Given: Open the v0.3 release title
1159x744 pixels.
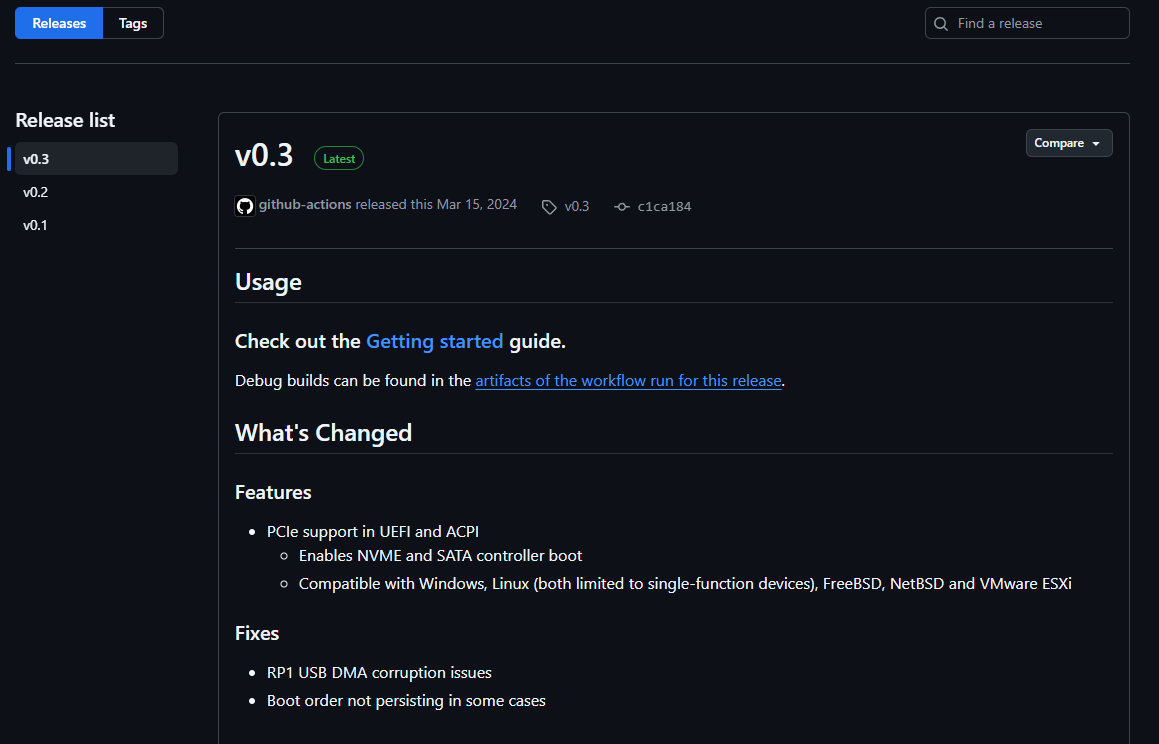Looking at the screenshot, I should (x=264, y=156).
